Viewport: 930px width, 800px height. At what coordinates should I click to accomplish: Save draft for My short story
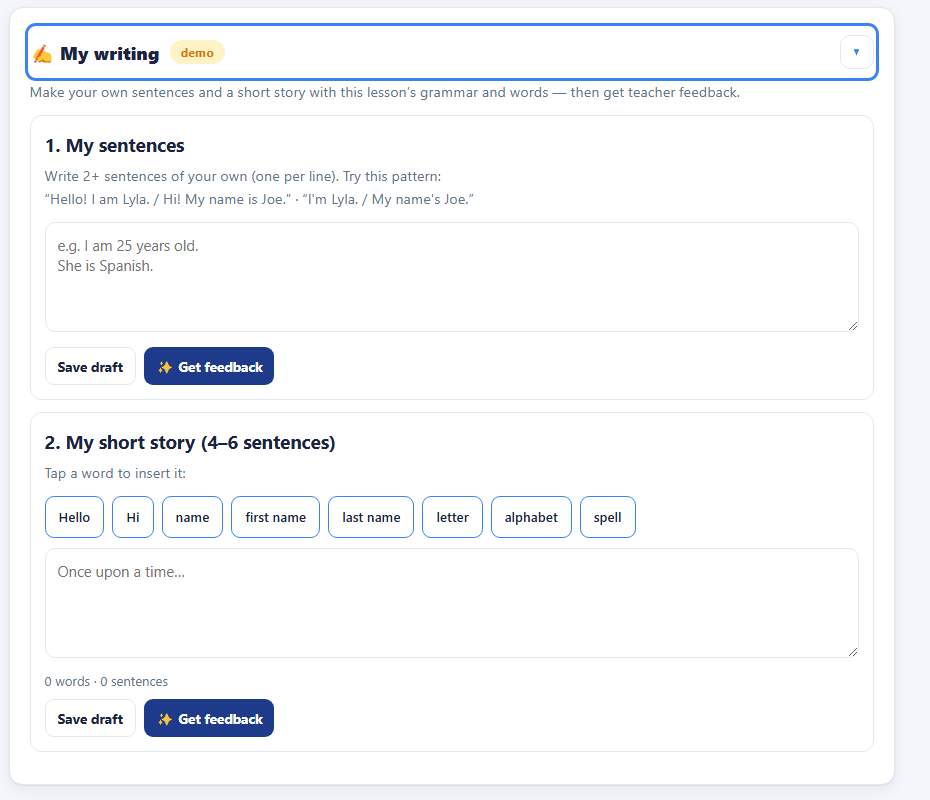tap(90, 718)
